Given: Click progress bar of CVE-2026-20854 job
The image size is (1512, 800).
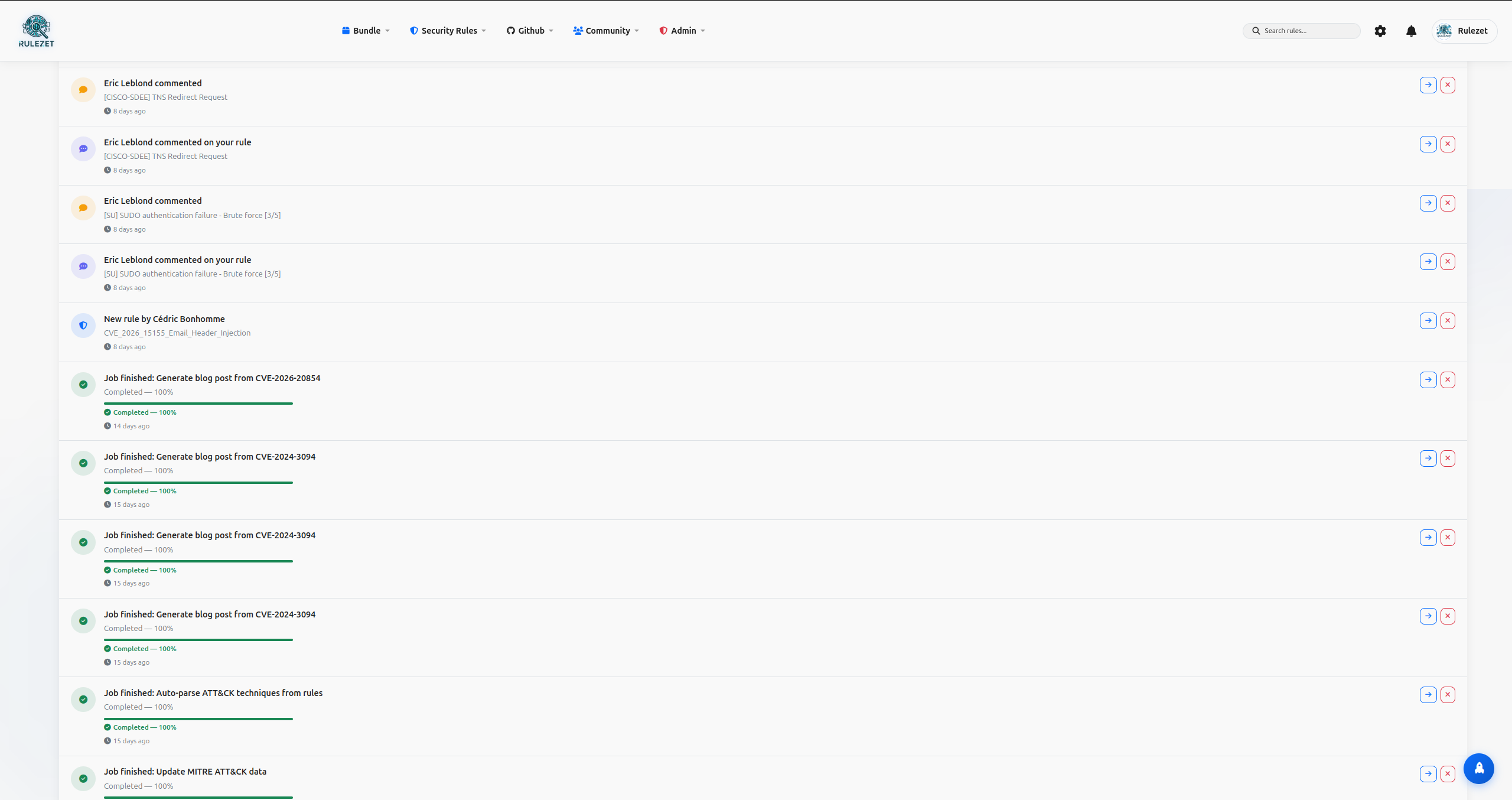Looking at the screenshot, I should coord(198,404).
